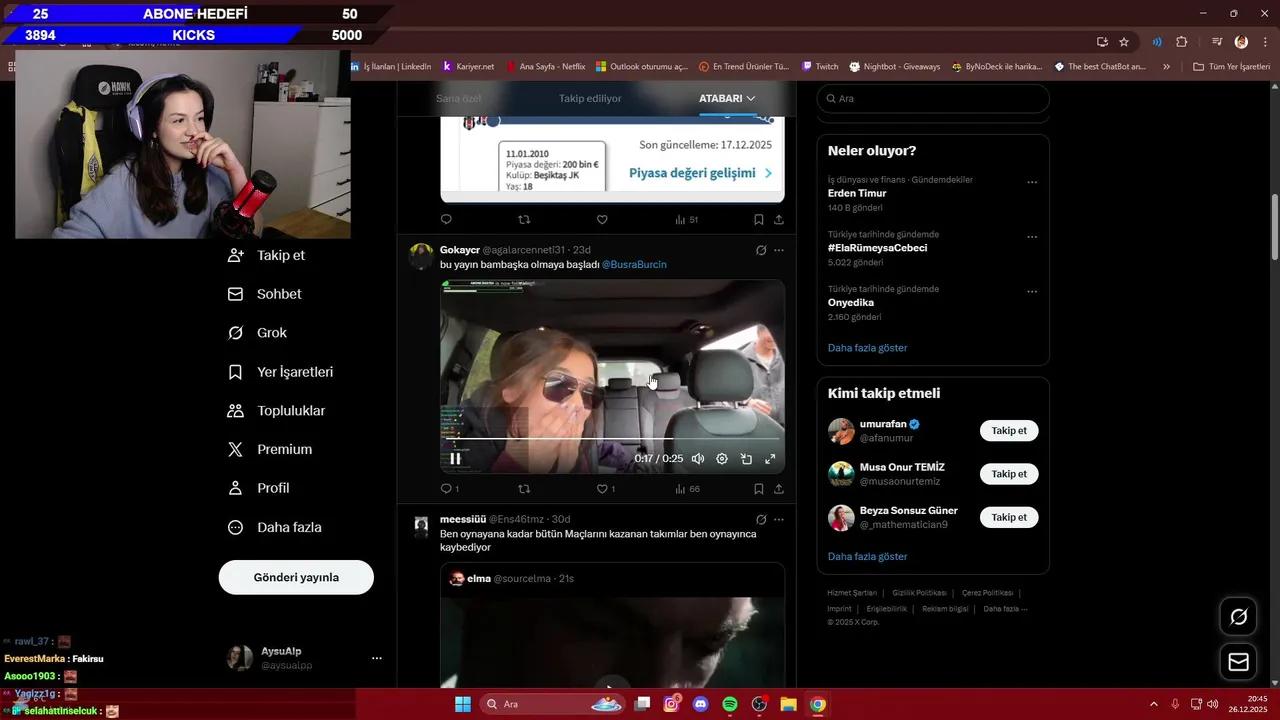Open Chrome extensions puzzle icon

(1182, 42)
